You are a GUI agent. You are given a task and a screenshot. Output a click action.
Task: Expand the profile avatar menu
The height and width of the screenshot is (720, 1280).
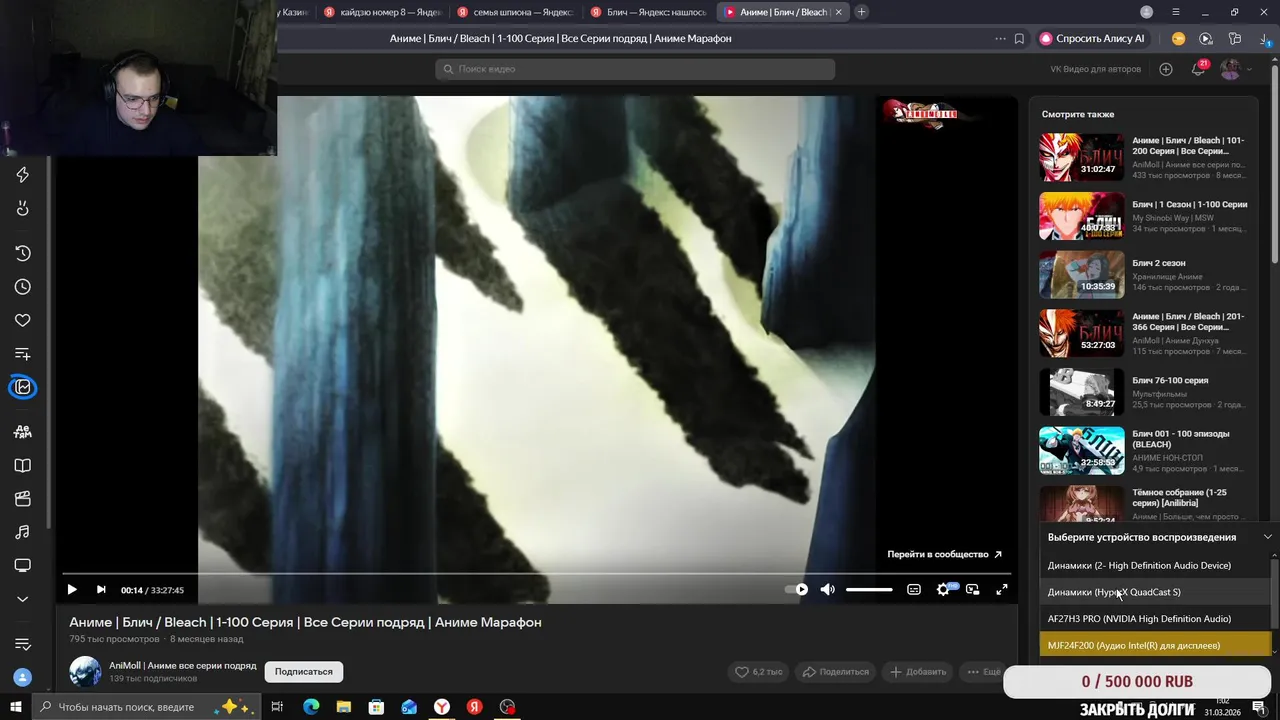tap(1235, 69)
